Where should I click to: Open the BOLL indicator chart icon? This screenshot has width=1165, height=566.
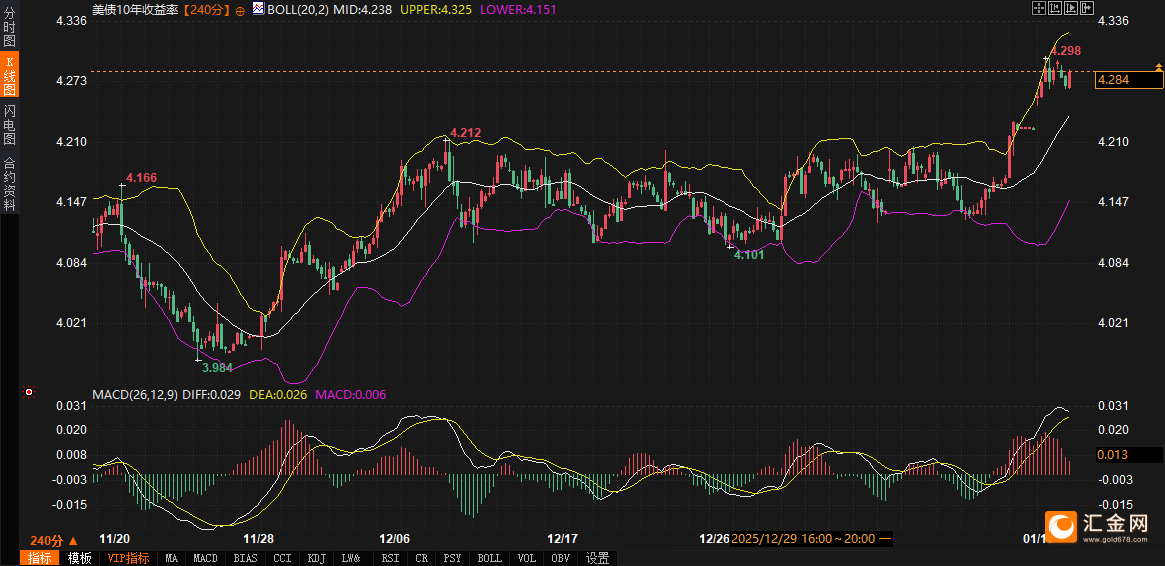(x=257, y=10)
